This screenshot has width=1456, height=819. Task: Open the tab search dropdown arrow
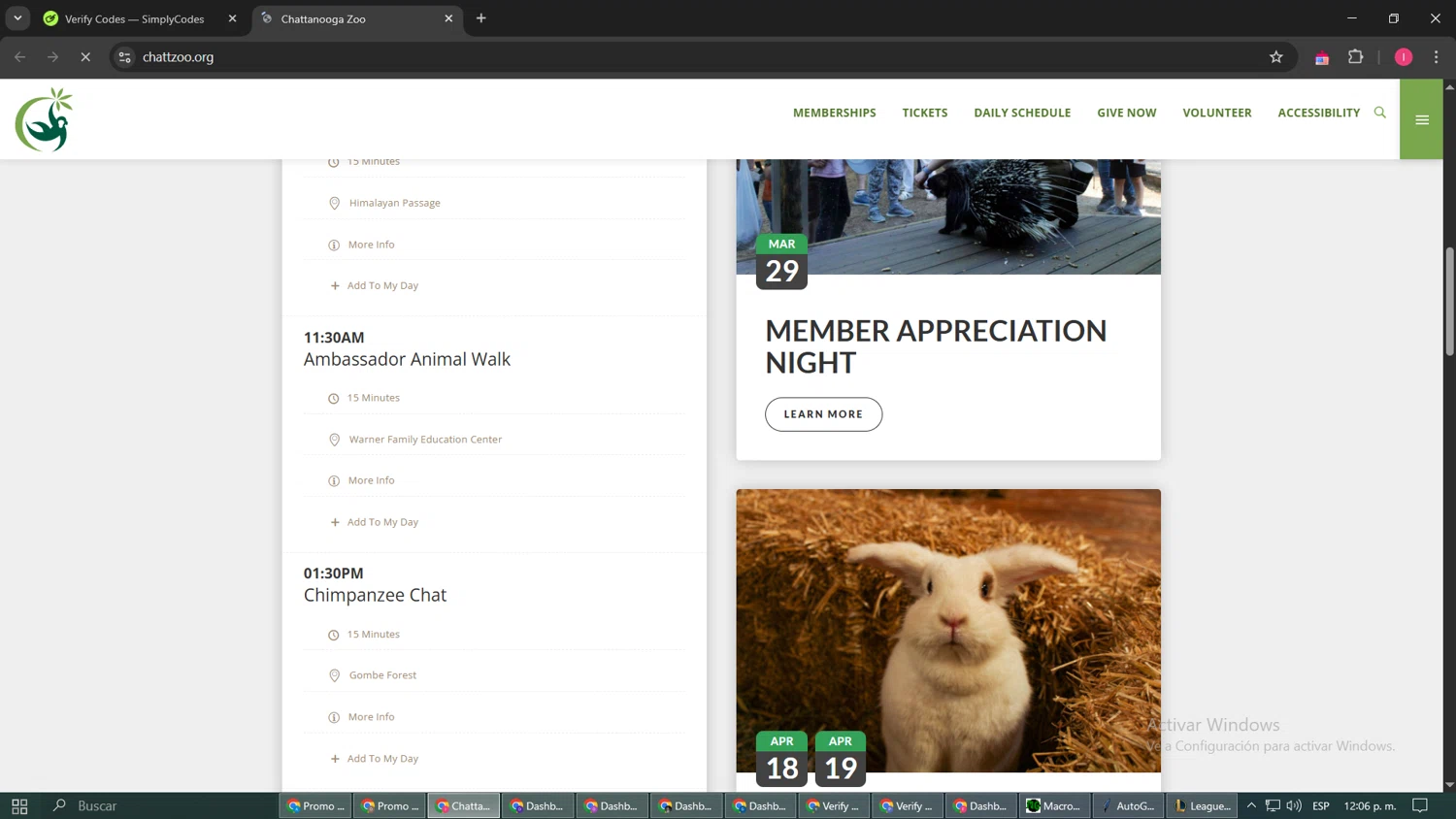[17, 18]
